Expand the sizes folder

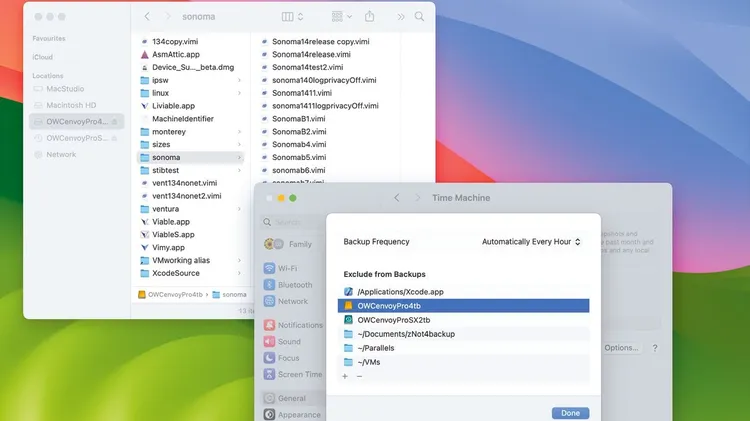(x=239, y=144)
